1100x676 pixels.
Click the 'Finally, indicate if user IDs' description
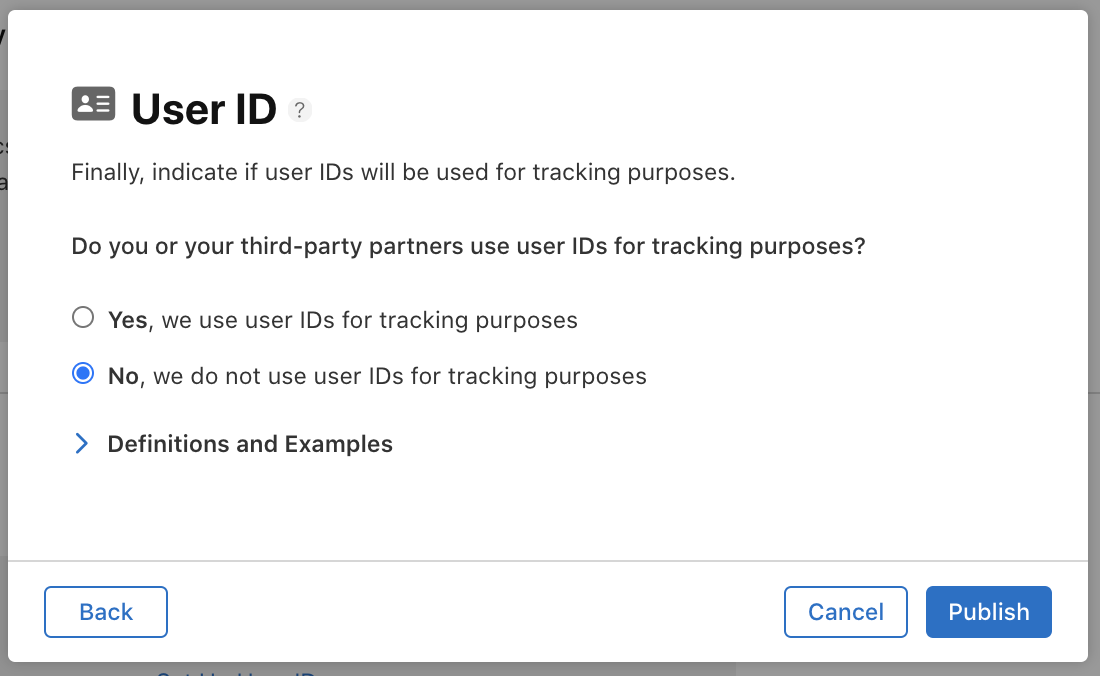403,173
